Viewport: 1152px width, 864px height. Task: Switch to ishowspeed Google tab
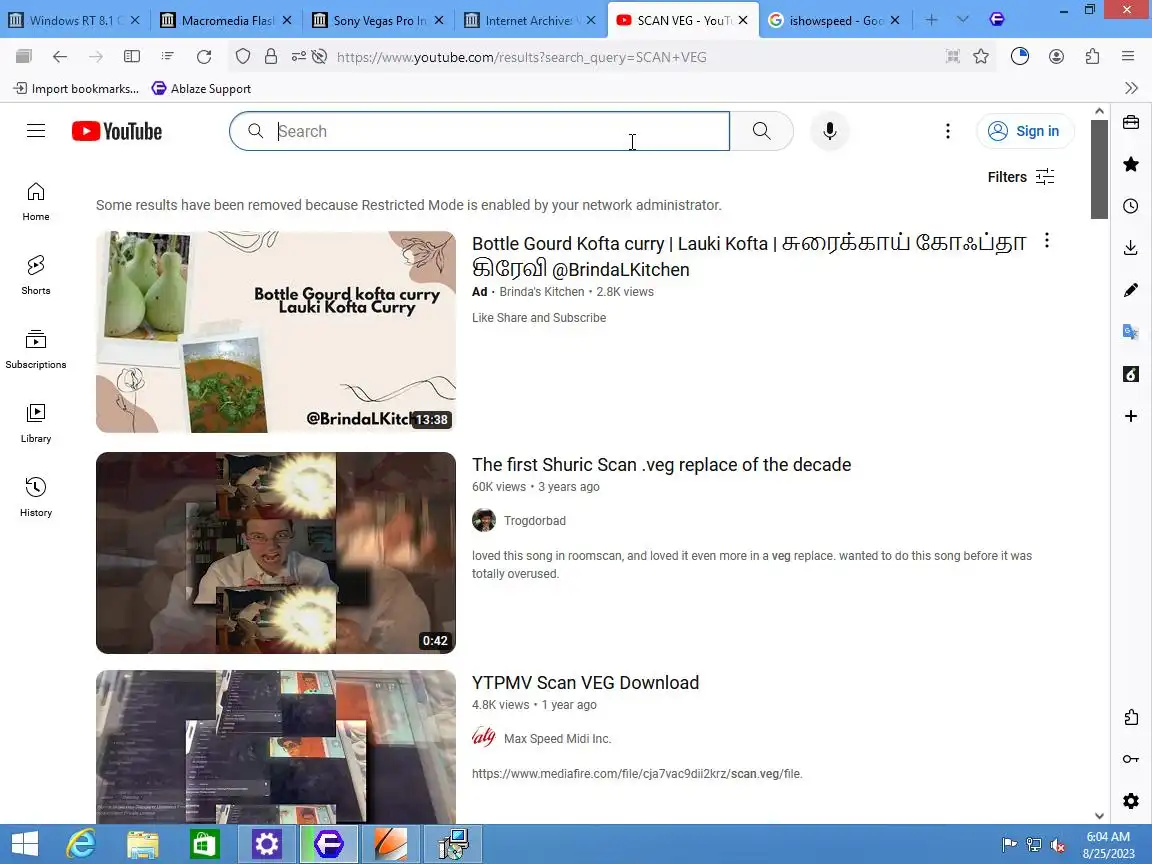(834, 20)
